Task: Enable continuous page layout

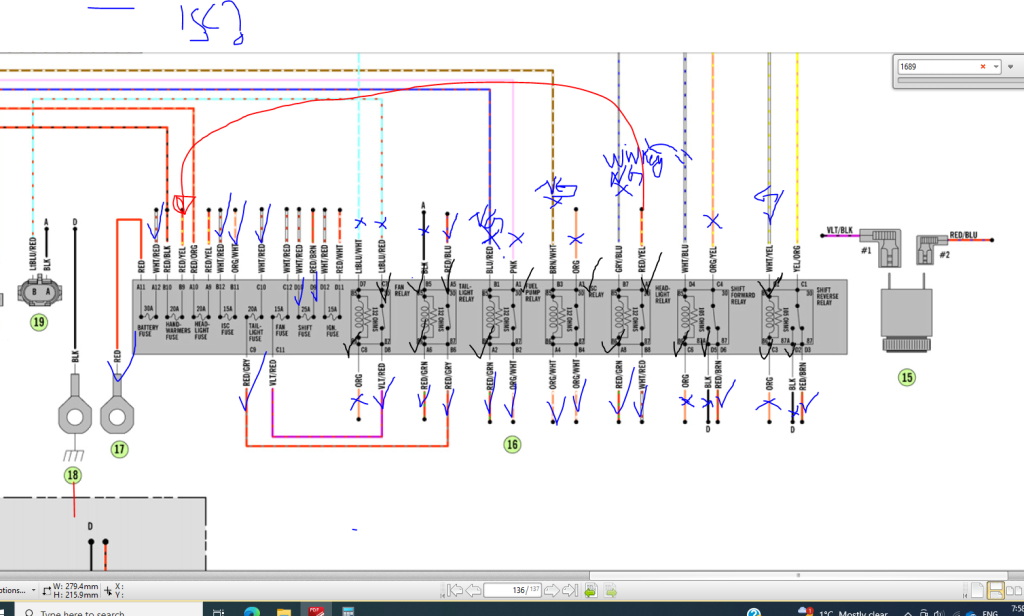Action: point(995,591)
